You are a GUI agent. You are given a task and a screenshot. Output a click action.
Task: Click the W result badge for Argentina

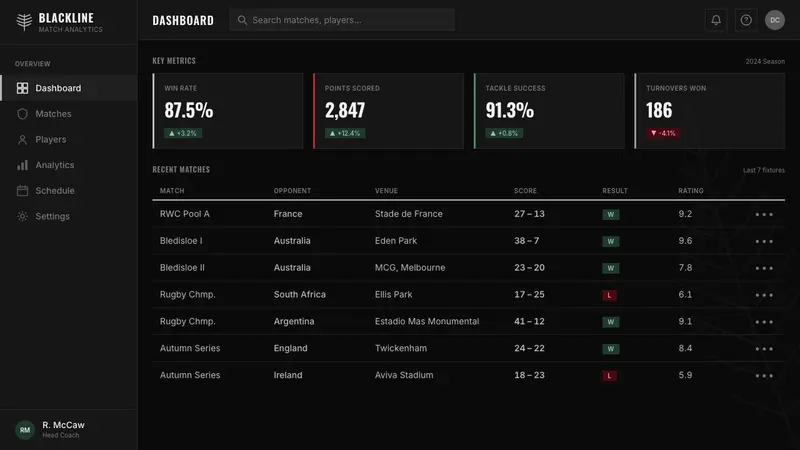click(611, 322)
